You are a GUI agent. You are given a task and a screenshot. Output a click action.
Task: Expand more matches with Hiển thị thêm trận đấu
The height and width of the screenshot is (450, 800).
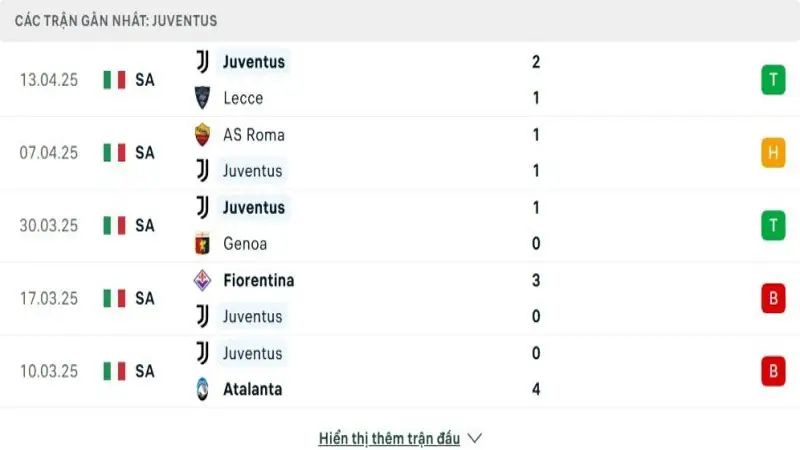point(389,438)
